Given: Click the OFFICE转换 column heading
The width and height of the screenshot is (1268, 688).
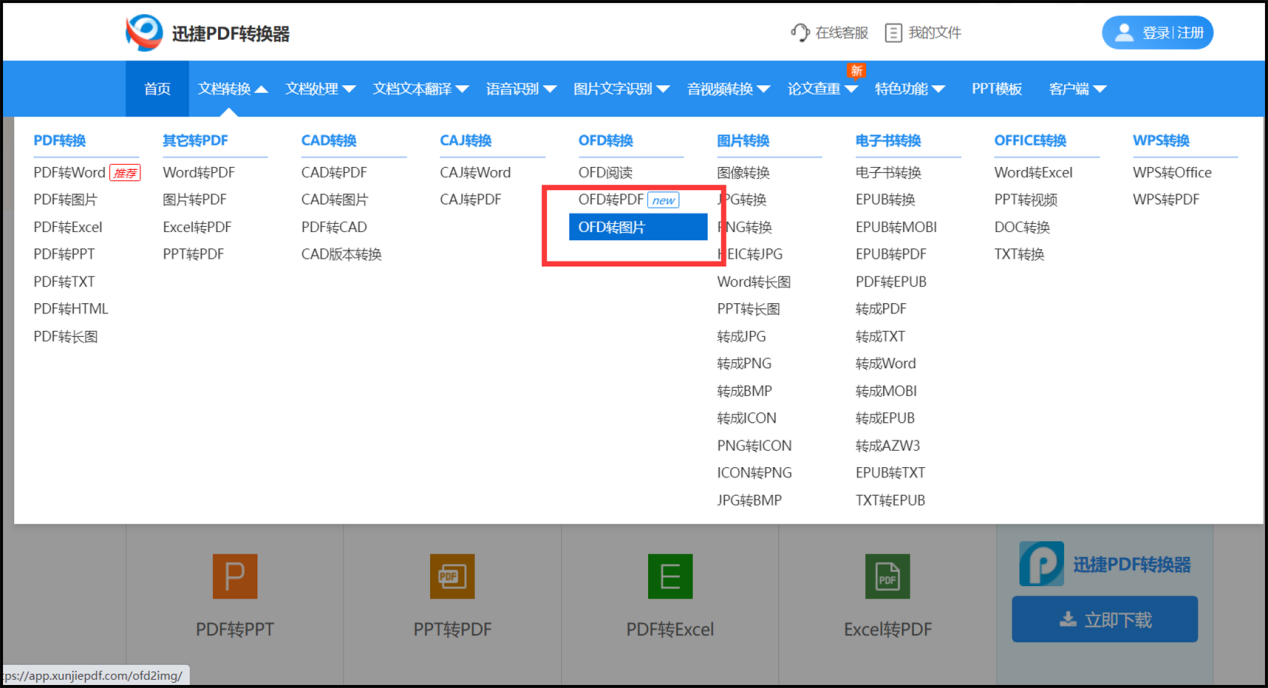Looking at the screenshot, I should pos(1030,140).
